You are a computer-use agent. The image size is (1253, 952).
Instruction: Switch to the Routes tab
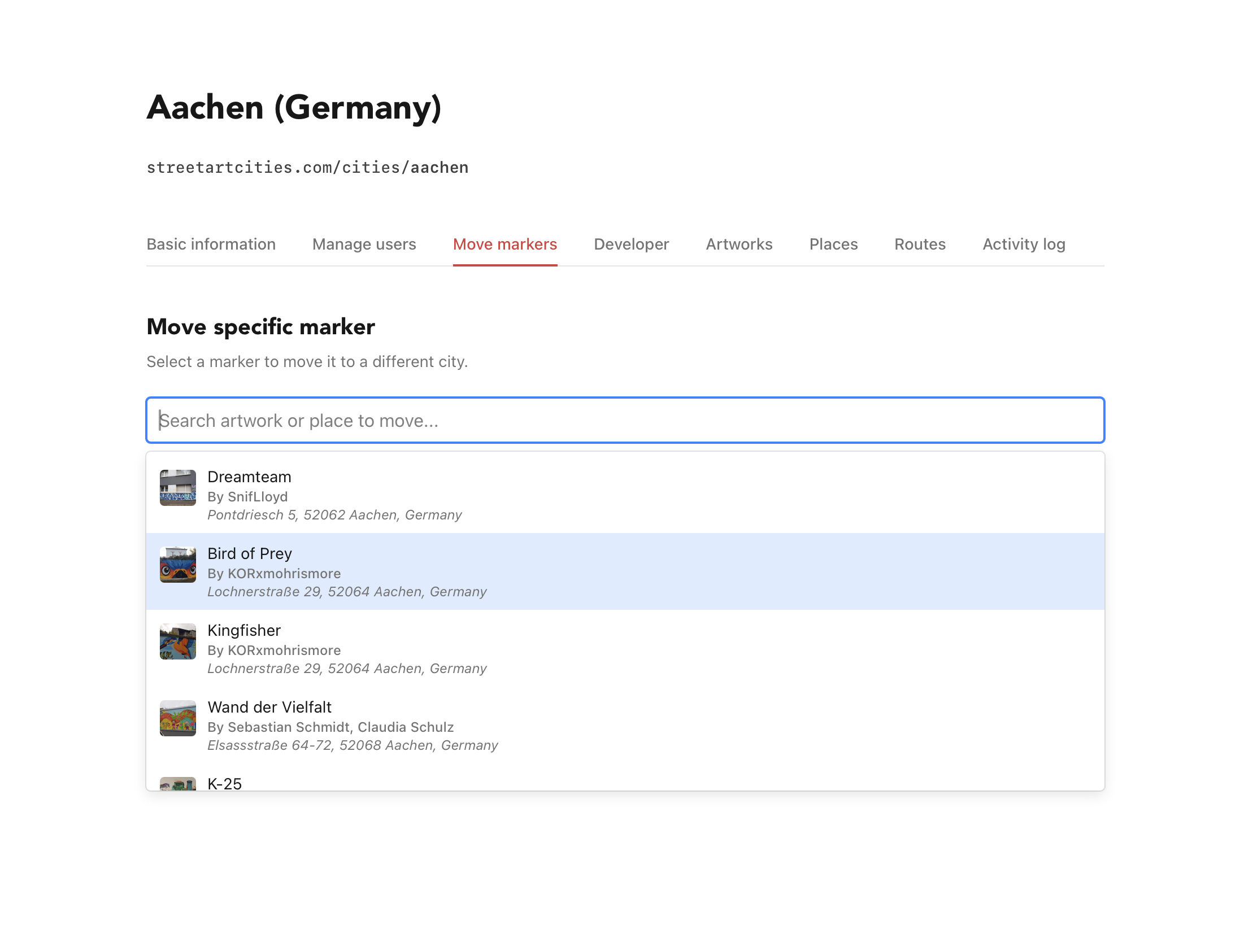(920, 244)
